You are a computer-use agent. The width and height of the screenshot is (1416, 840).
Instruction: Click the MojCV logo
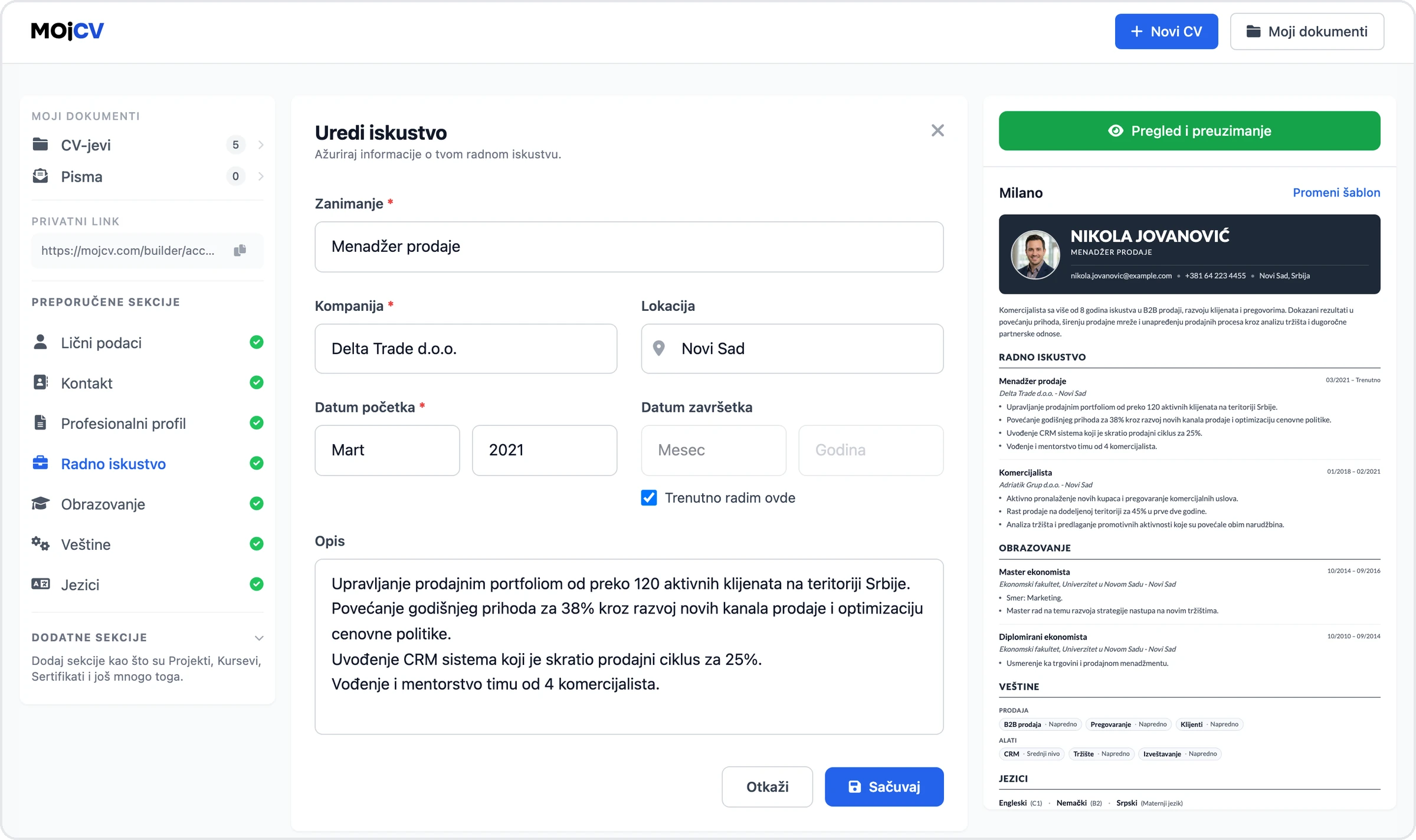coord(67,31)
